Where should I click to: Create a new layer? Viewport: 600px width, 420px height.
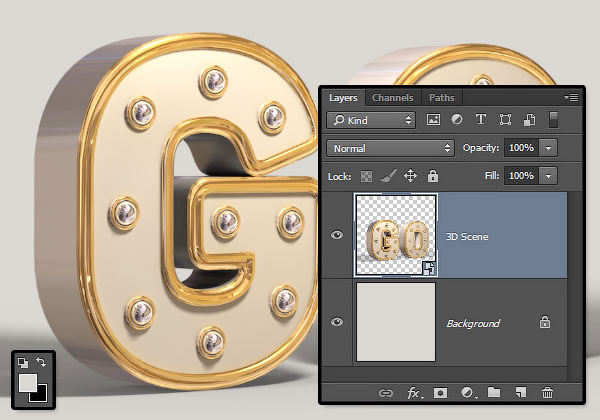pos(519,393)
